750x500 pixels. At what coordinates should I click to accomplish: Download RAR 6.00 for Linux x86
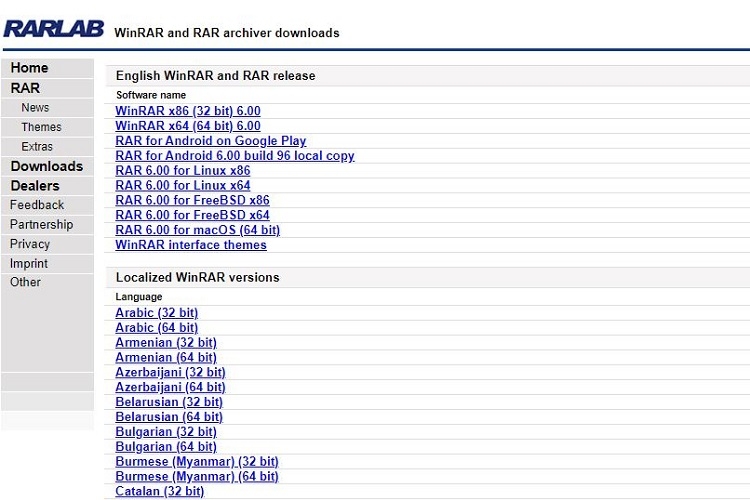point(183,170)
